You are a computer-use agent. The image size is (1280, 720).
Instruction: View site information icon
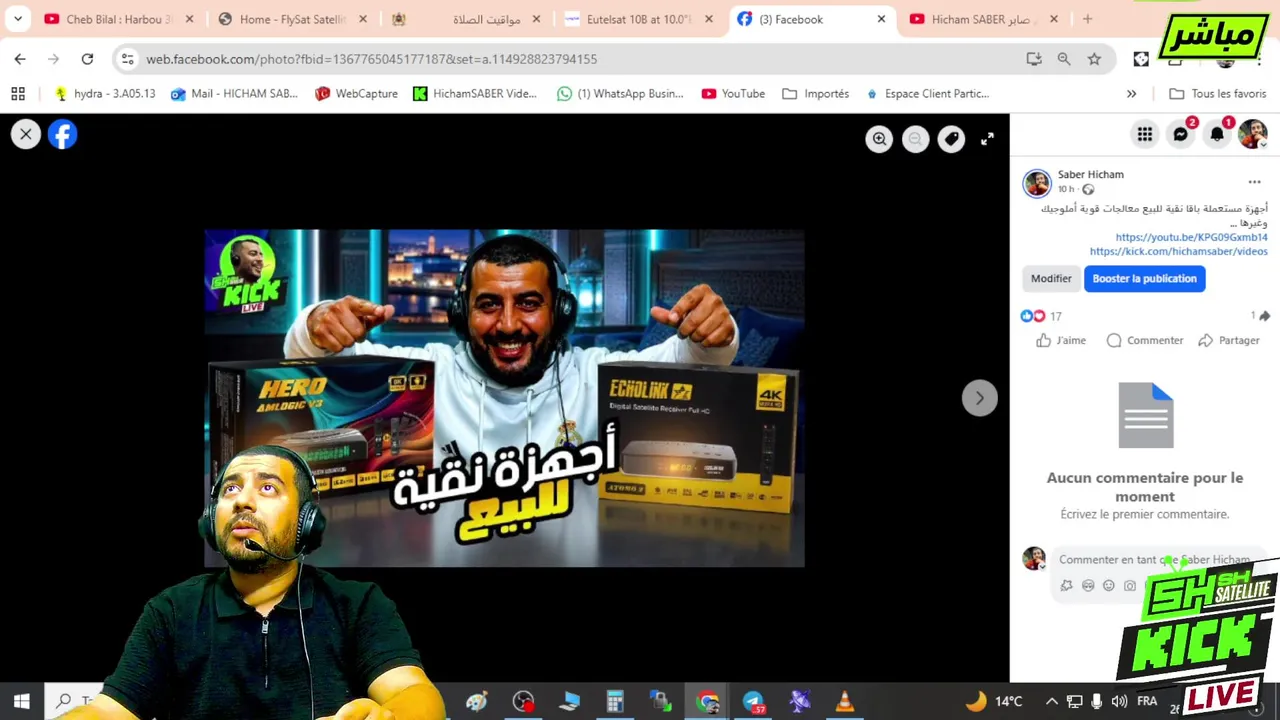[x=127, y=59]
